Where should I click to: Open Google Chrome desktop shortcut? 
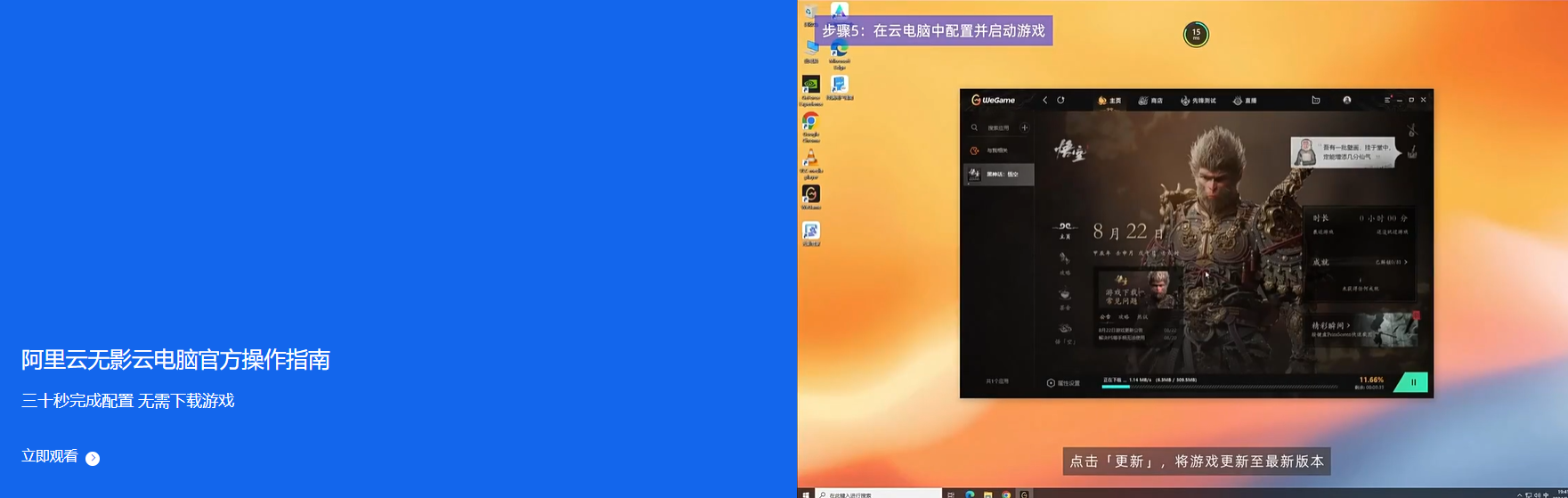(811, 126)
